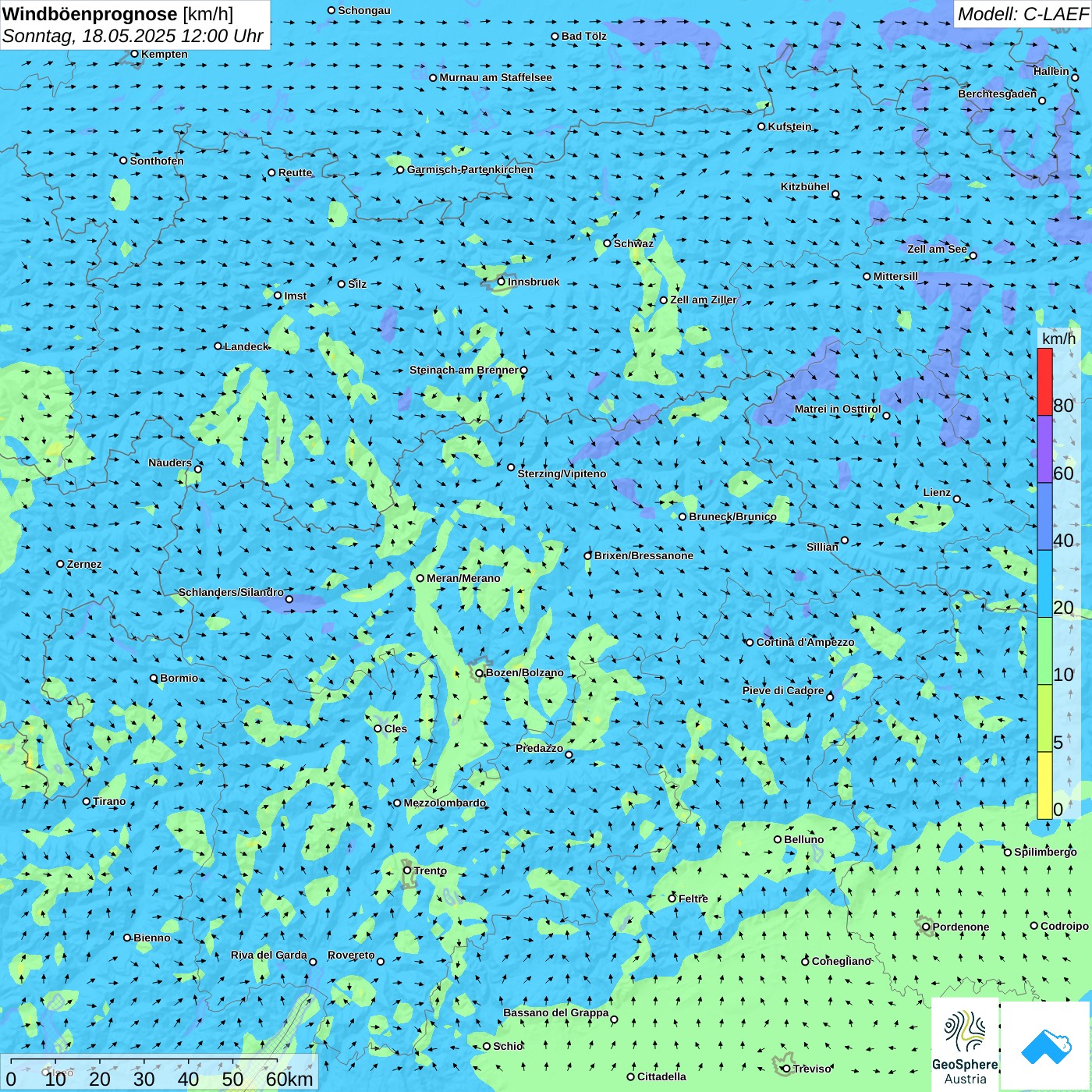The width and height of the screenshot is (1092, 1092).
Task: Click the purple legend band between 60 and 80
Action: point(1044,449)
